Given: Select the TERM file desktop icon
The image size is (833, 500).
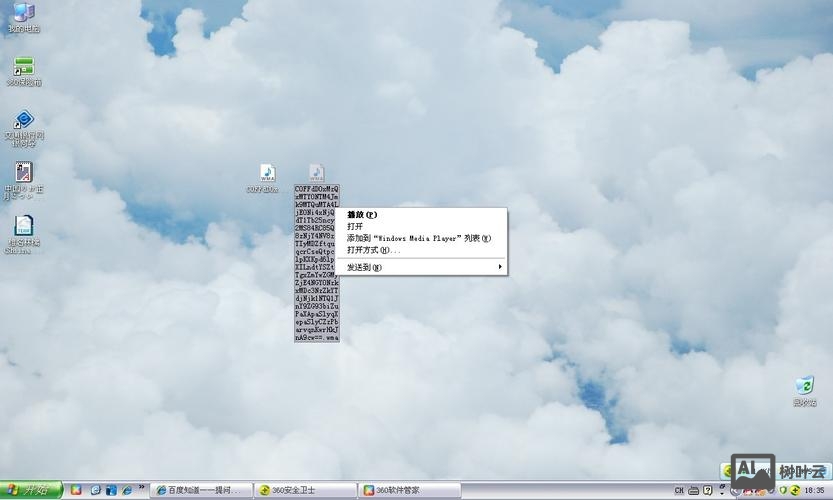Looking at the screenshot, I should 23,227.
